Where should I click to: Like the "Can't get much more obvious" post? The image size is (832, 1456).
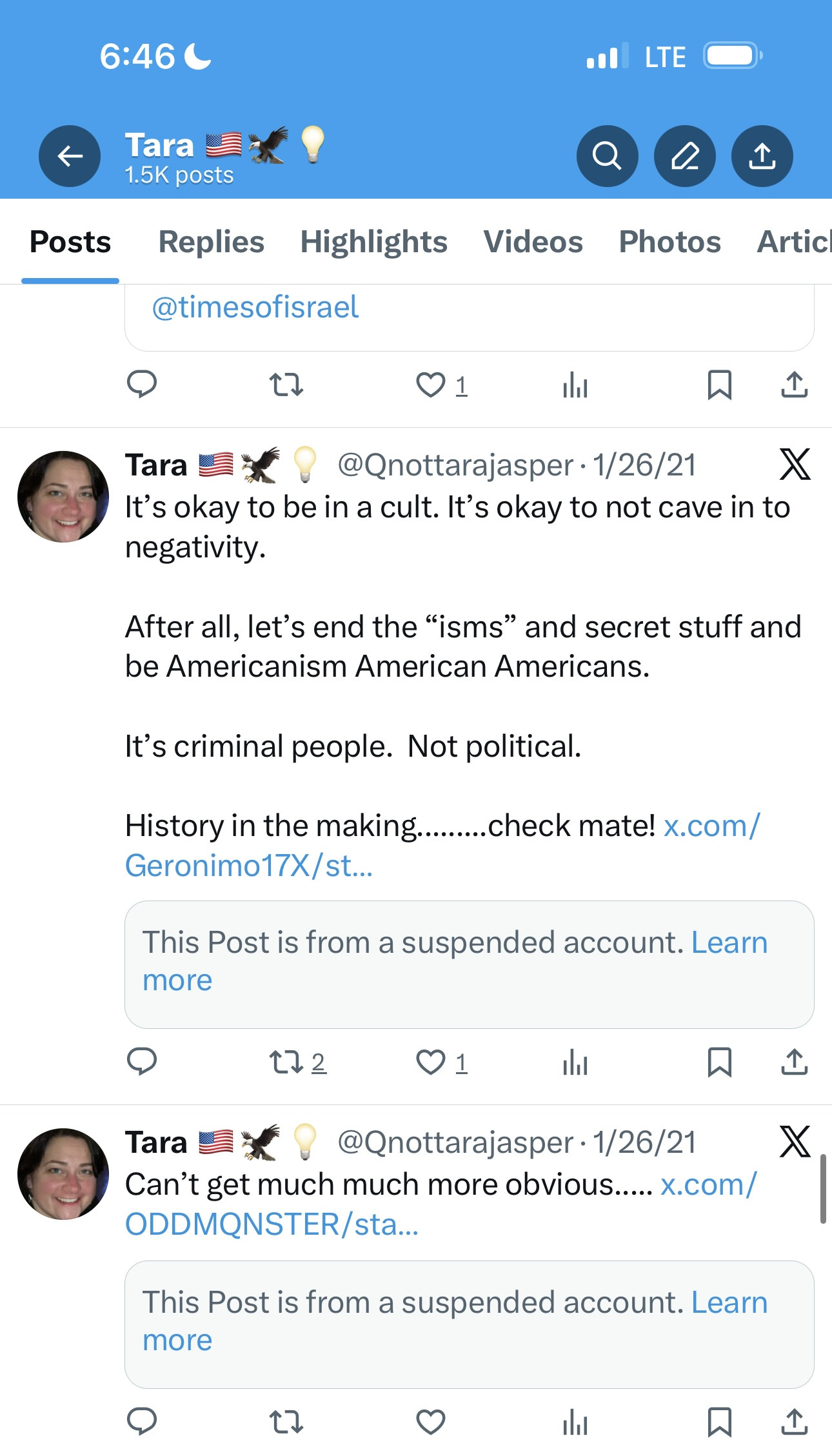[431, 1422]
